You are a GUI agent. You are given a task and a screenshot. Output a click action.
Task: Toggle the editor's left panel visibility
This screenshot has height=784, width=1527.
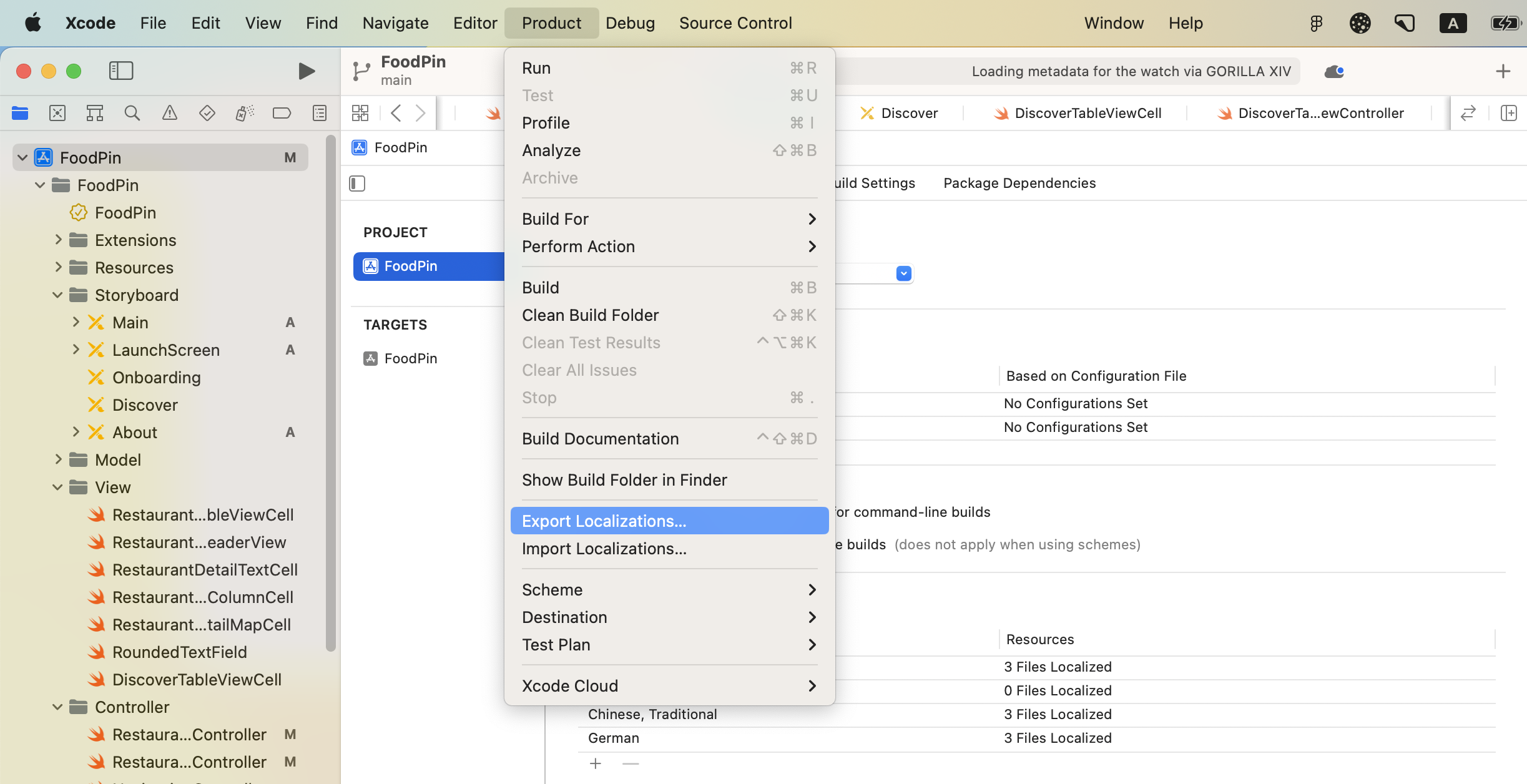pos(356,183)
